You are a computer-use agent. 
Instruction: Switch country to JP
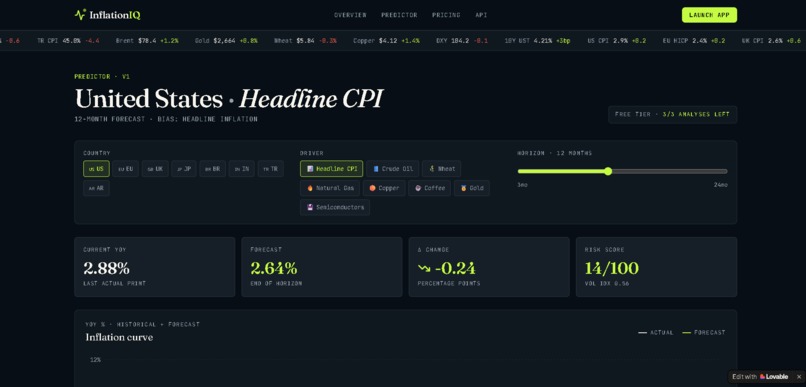tap(184, 169)
